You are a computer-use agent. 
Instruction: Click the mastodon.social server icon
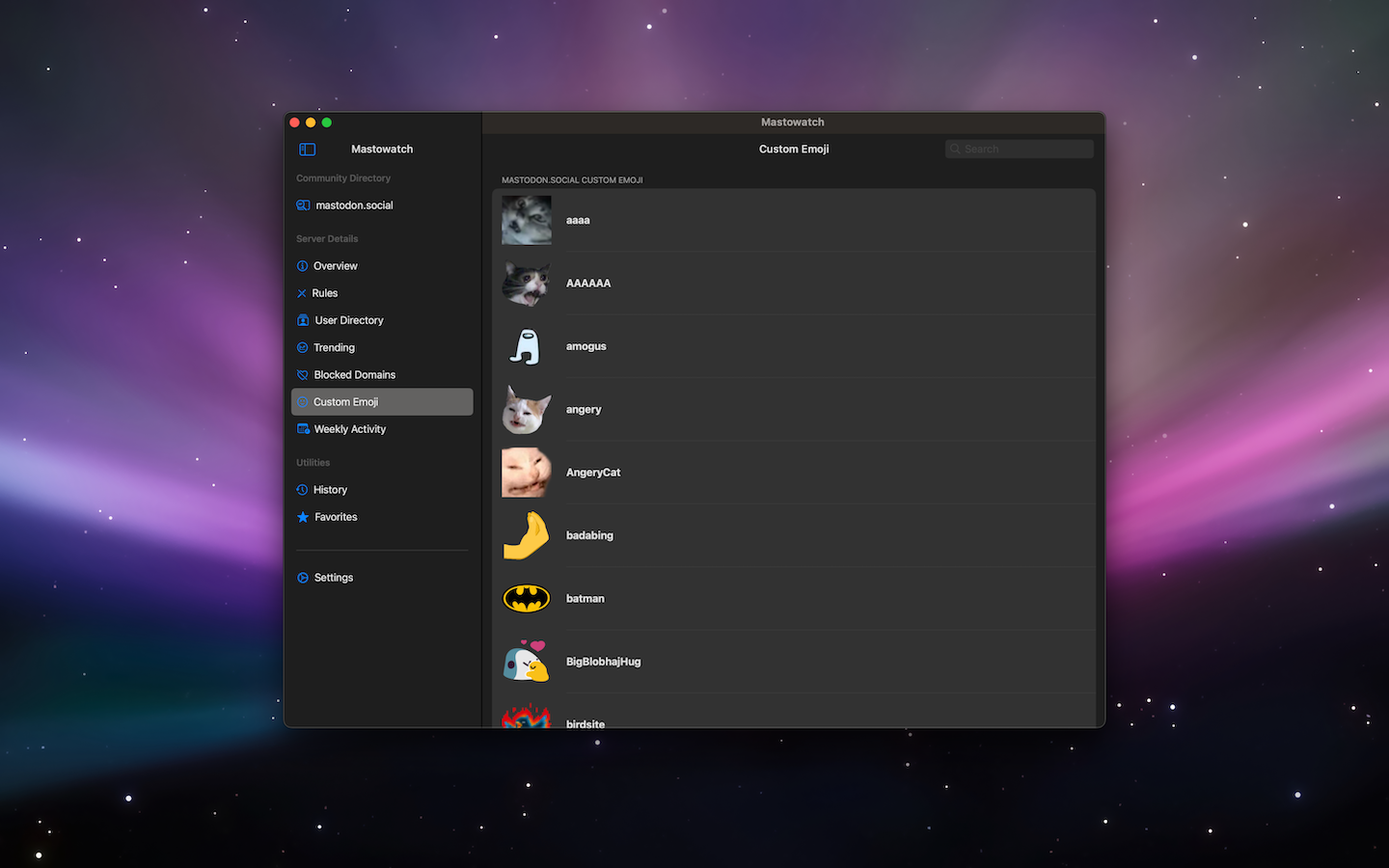[x=303, y=205]
